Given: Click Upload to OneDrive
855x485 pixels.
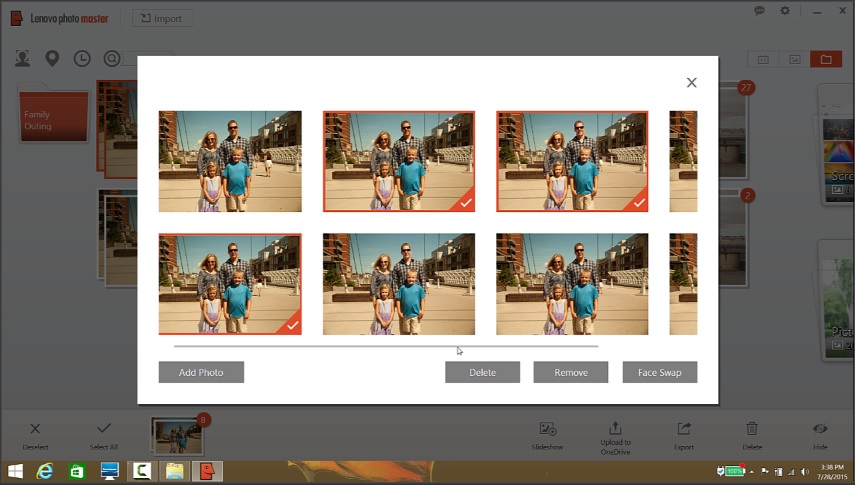Looking at the screenshot, I should click(x=615, y=438).
